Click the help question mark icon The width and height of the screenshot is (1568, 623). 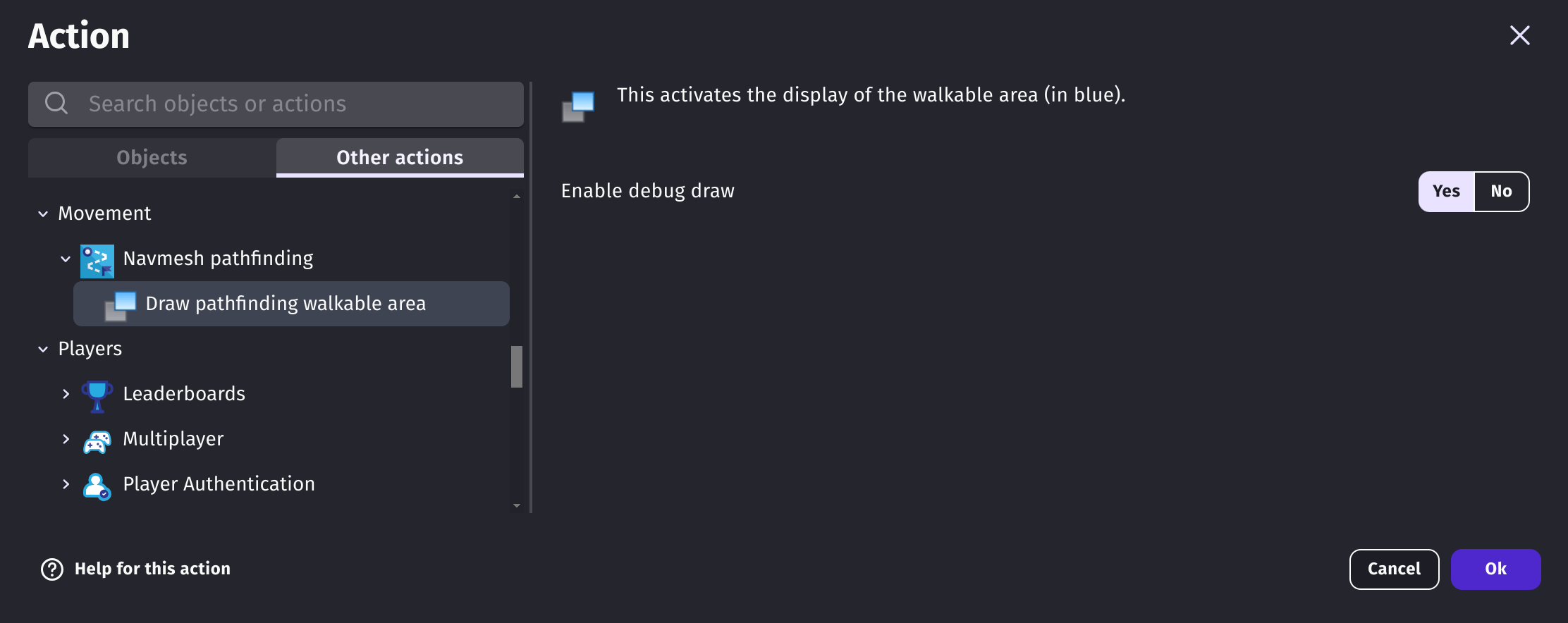click(52, 569)
